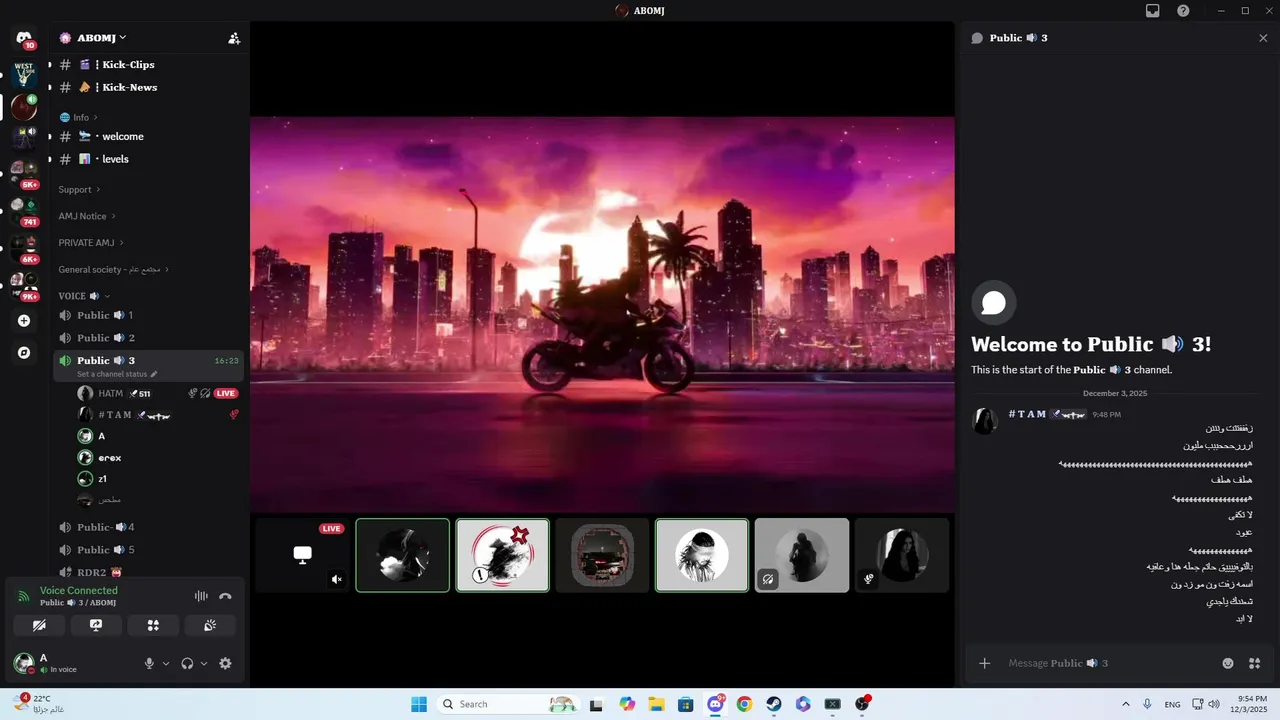
Task: Open noise suppression waveform icon
Action: [201, 596]
